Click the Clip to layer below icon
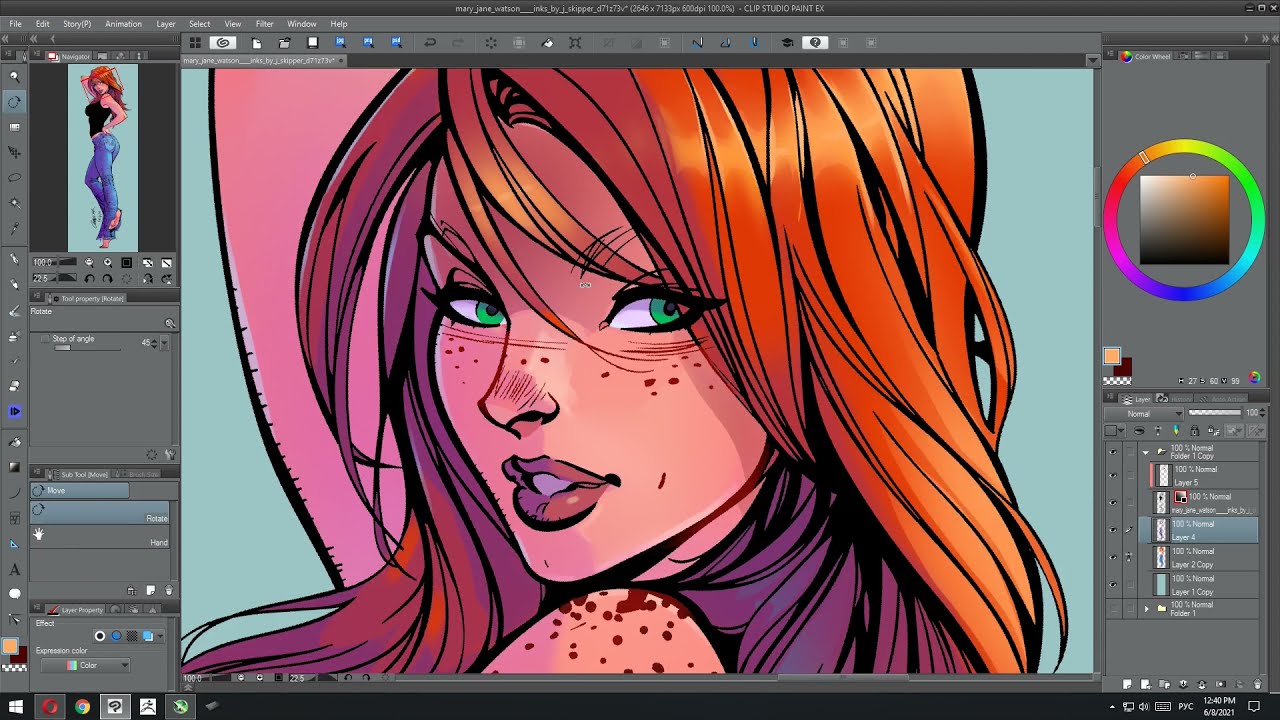1280x720 pixels. pyautogui.click(x=1139, y=431)
